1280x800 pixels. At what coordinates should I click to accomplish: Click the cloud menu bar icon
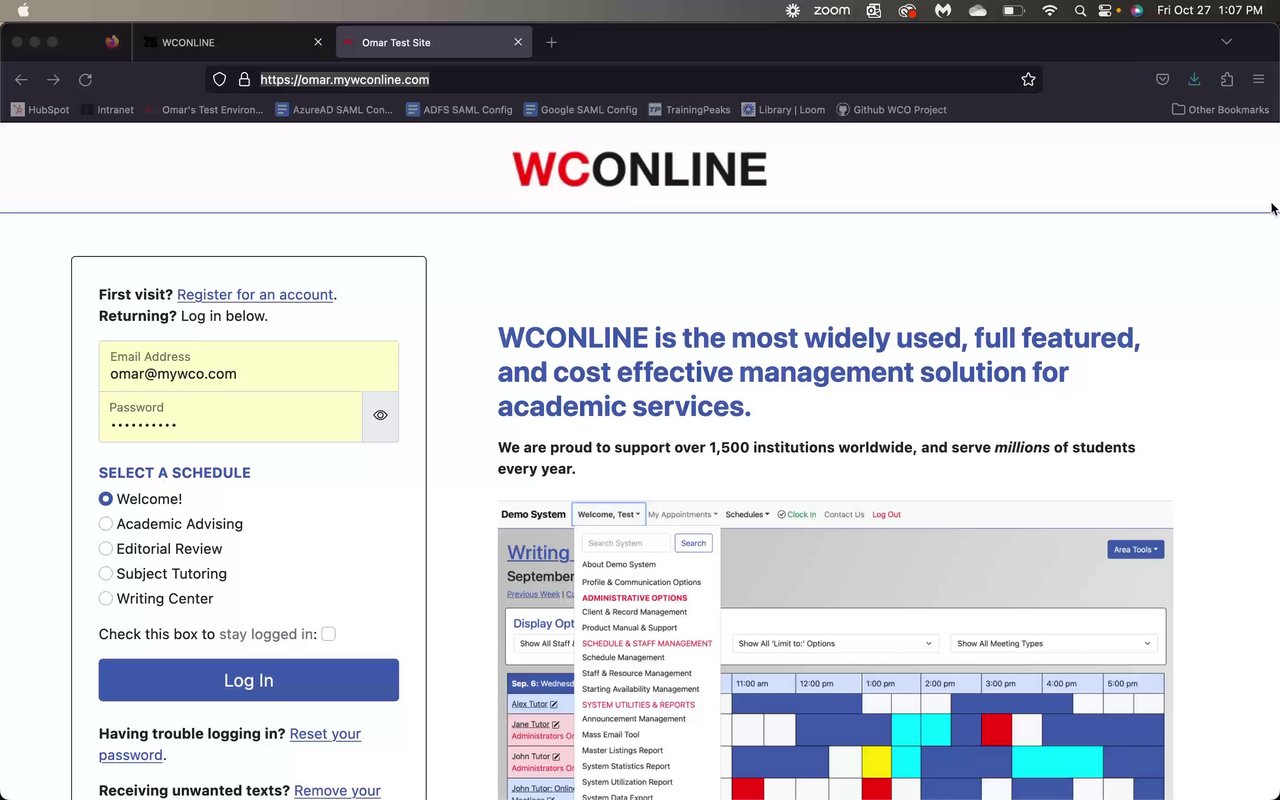coord(978,10)
